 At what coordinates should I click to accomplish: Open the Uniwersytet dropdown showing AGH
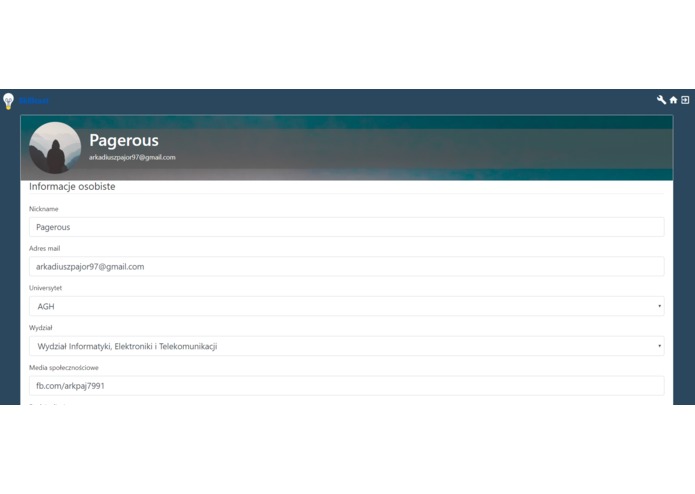347,306
